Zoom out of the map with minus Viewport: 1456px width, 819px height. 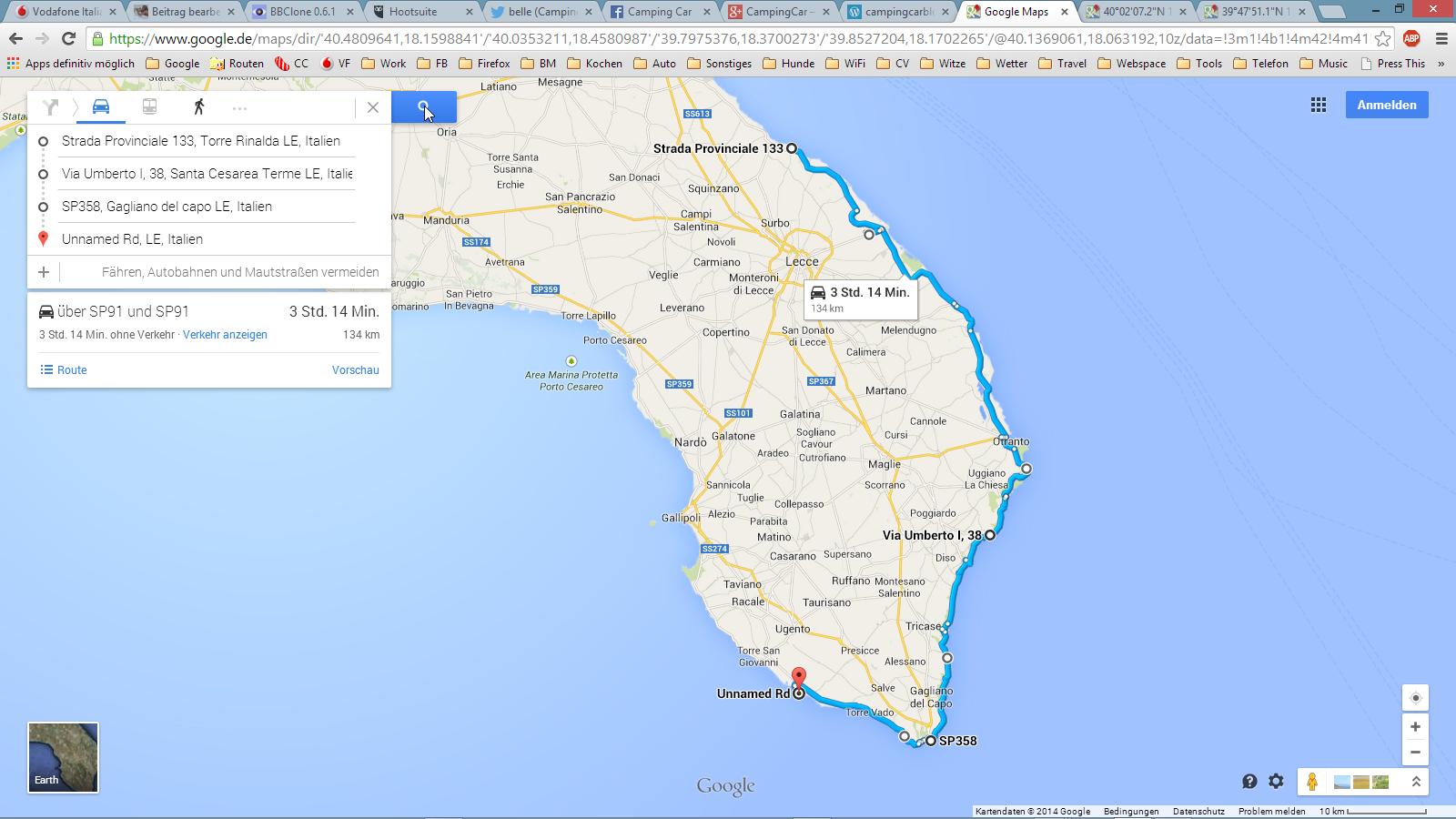coord(1415,753)
